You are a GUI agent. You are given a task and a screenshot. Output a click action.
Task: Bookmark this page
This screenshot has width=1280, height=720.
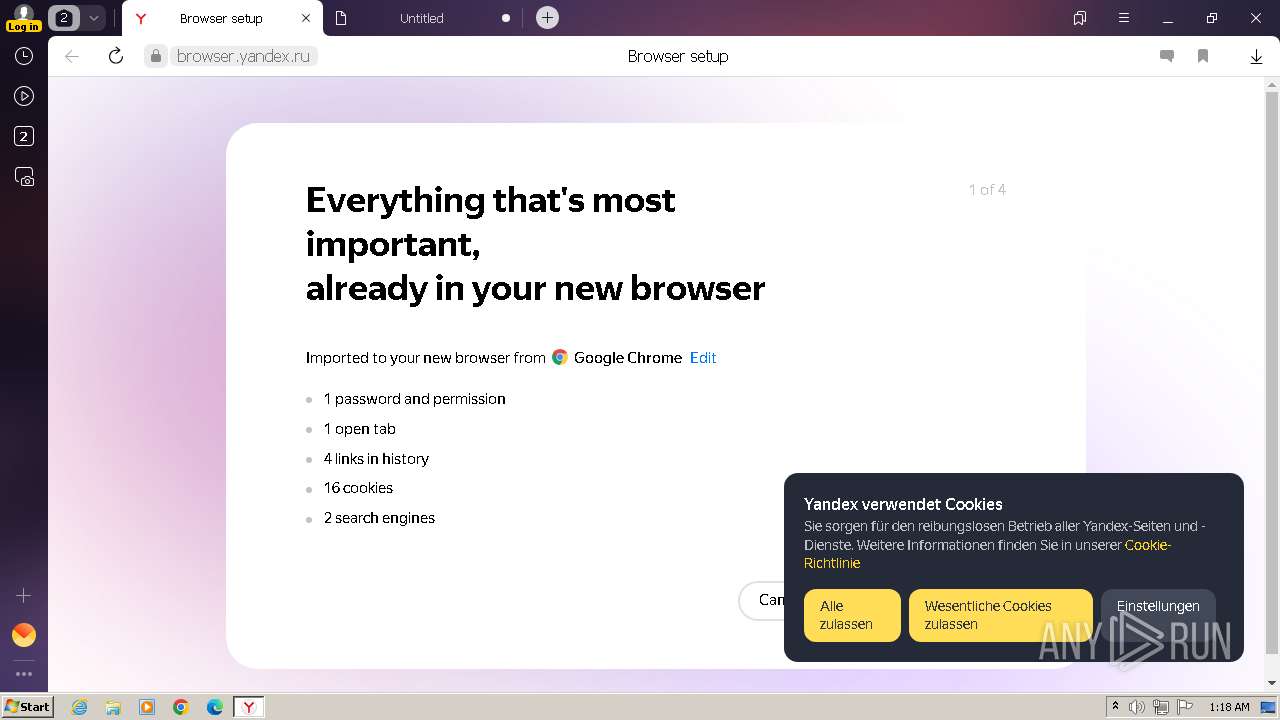click(x=1203, y=57)
